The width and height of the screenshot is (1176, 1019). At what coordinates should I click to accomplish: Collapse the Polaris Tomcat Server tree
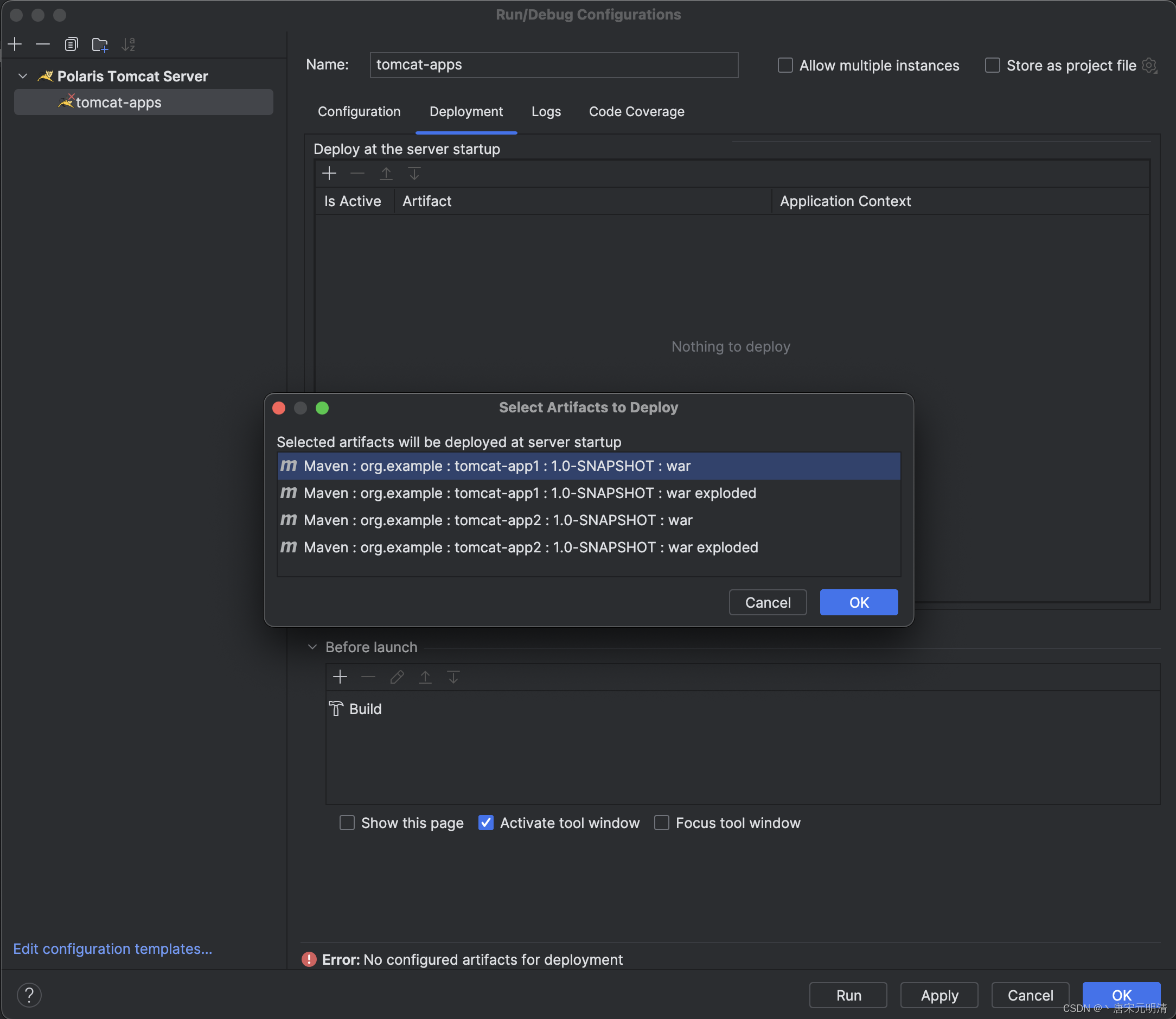pyautogui.click(x=23, y=75)
